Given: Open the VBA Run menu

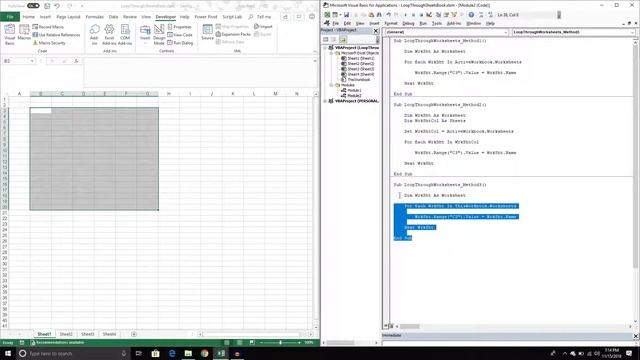Looking at the screenshot, I should point(423,23).
